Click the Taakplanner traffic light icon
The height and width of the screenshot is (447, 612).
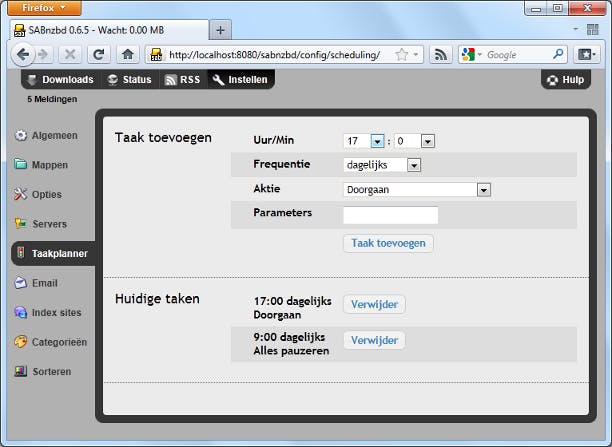(x=21, y=253)
